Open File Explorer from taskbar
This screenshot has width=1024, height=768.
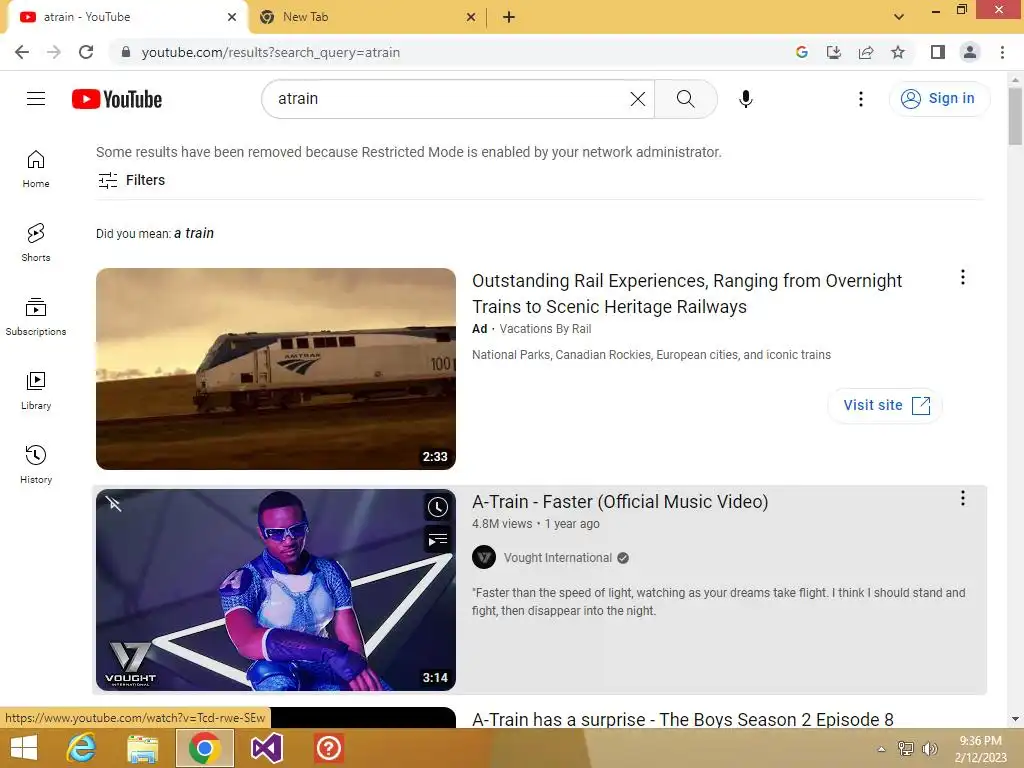point(142,748)
